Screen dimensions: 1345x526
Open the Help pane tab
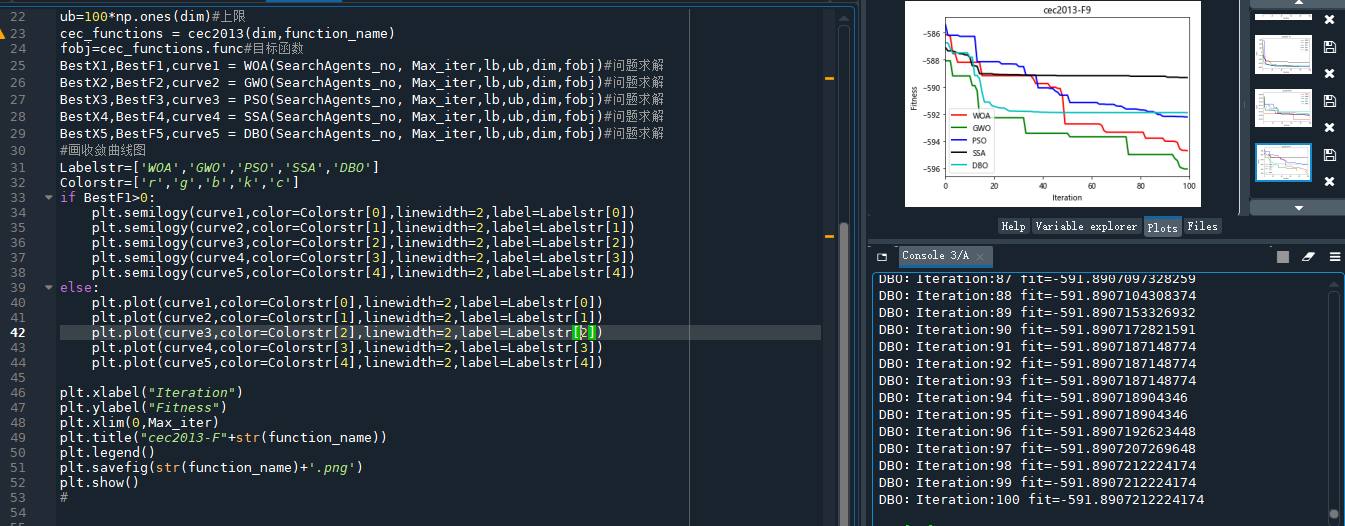(1013, 226)
